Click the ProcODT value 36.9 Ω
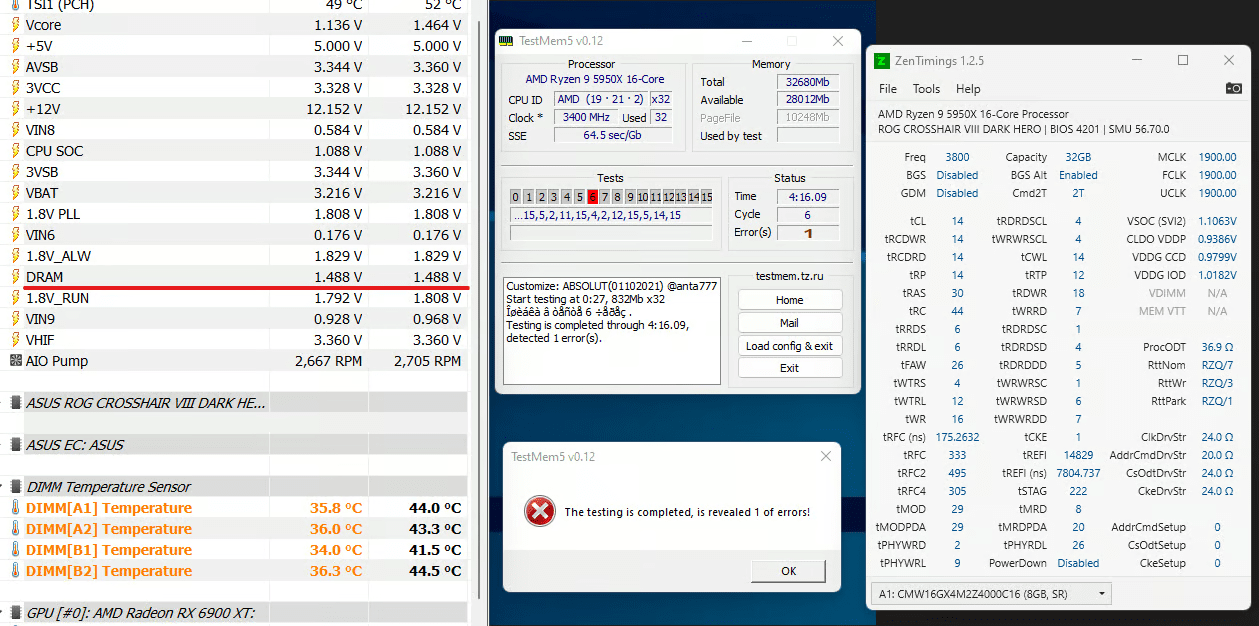The width and height of the screenshot is (1259, 626). tap(1217, 347)
